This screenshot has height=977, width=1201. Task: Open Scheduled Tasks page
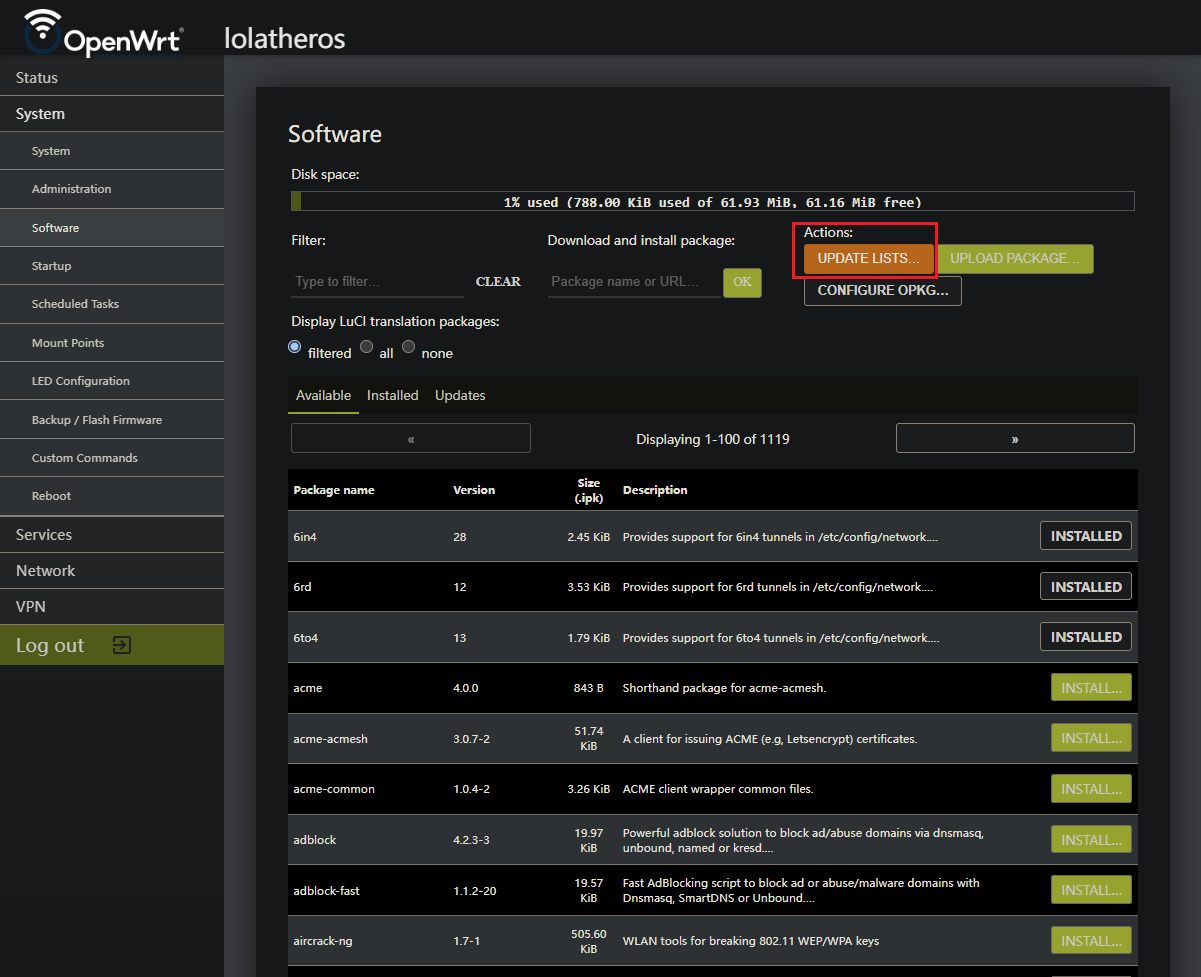pyautogui.click(x=112, y=304)
